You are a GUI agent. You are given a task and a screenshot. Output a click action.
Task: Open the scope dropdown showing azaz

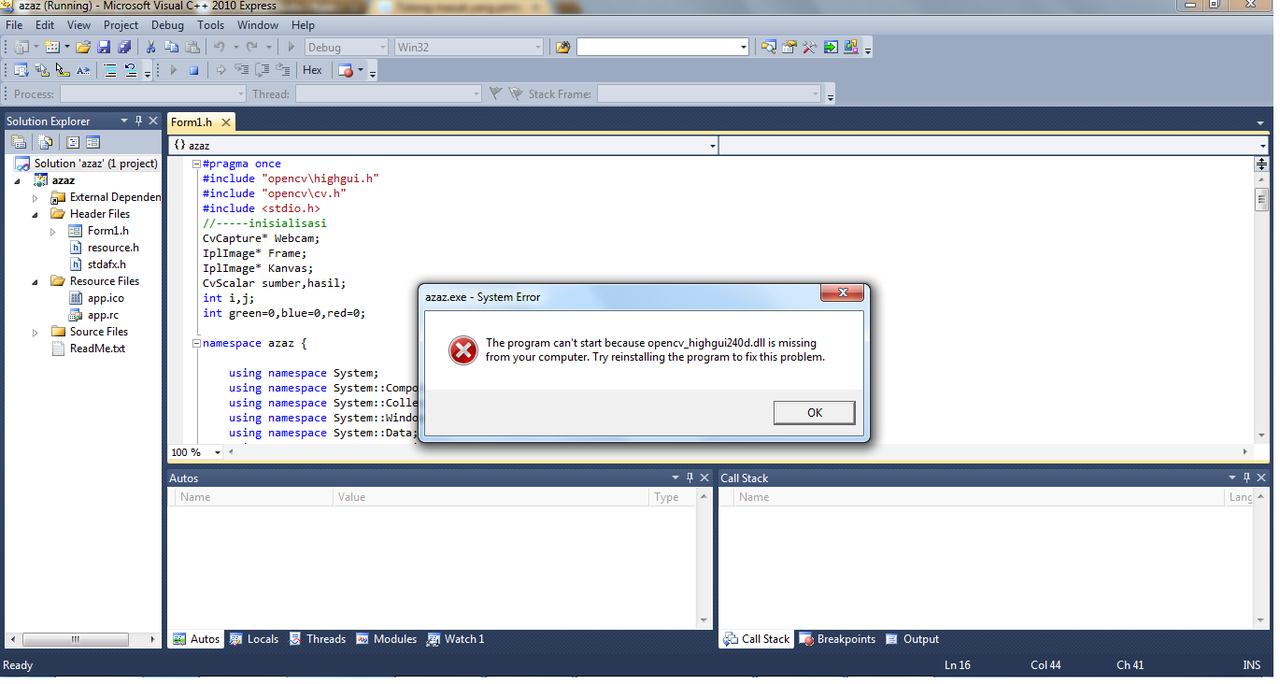coord(712,146)
